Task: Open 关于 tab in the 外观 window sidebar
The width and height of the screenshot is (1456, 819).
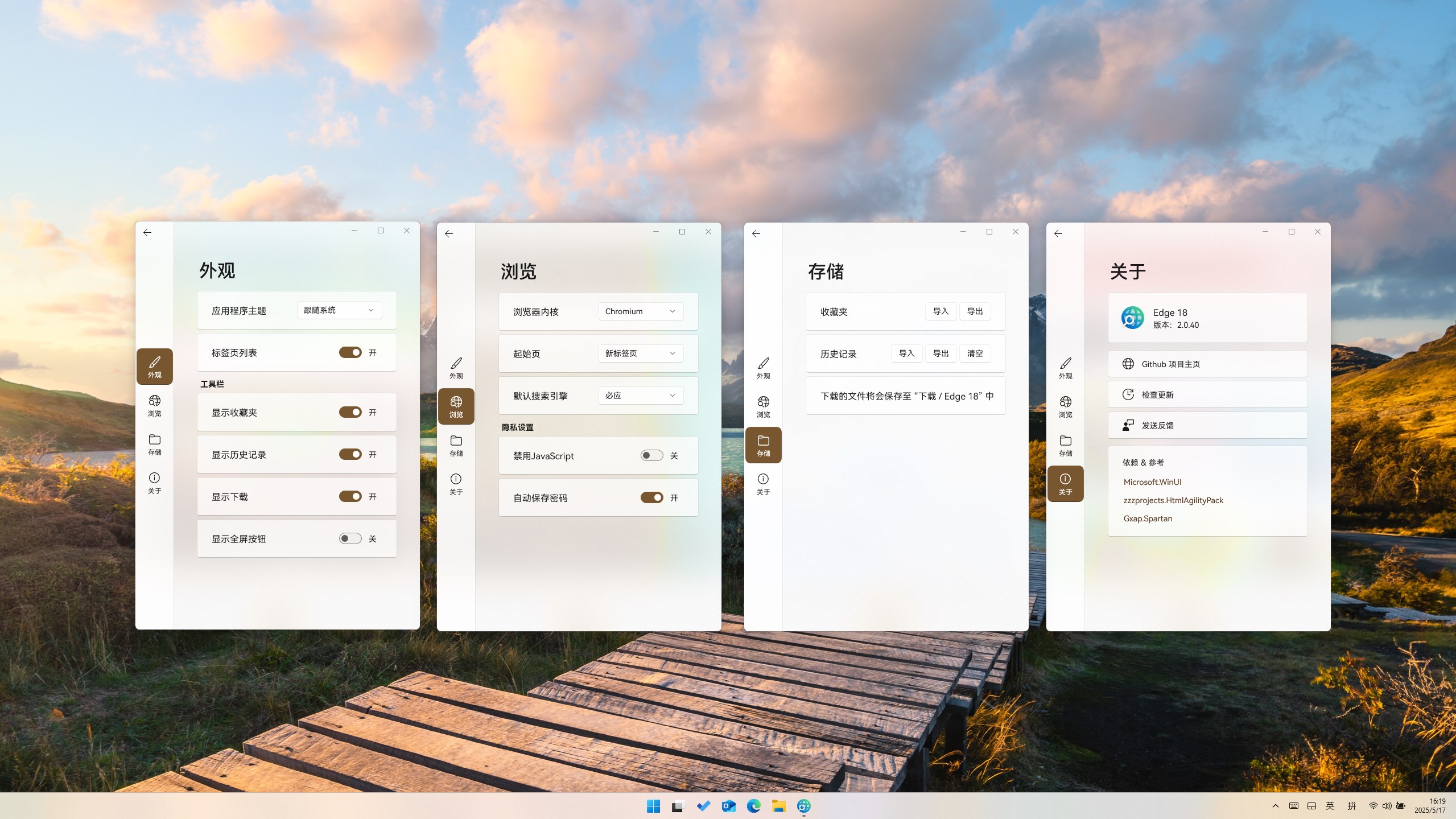Action: [x=154, y=483]
